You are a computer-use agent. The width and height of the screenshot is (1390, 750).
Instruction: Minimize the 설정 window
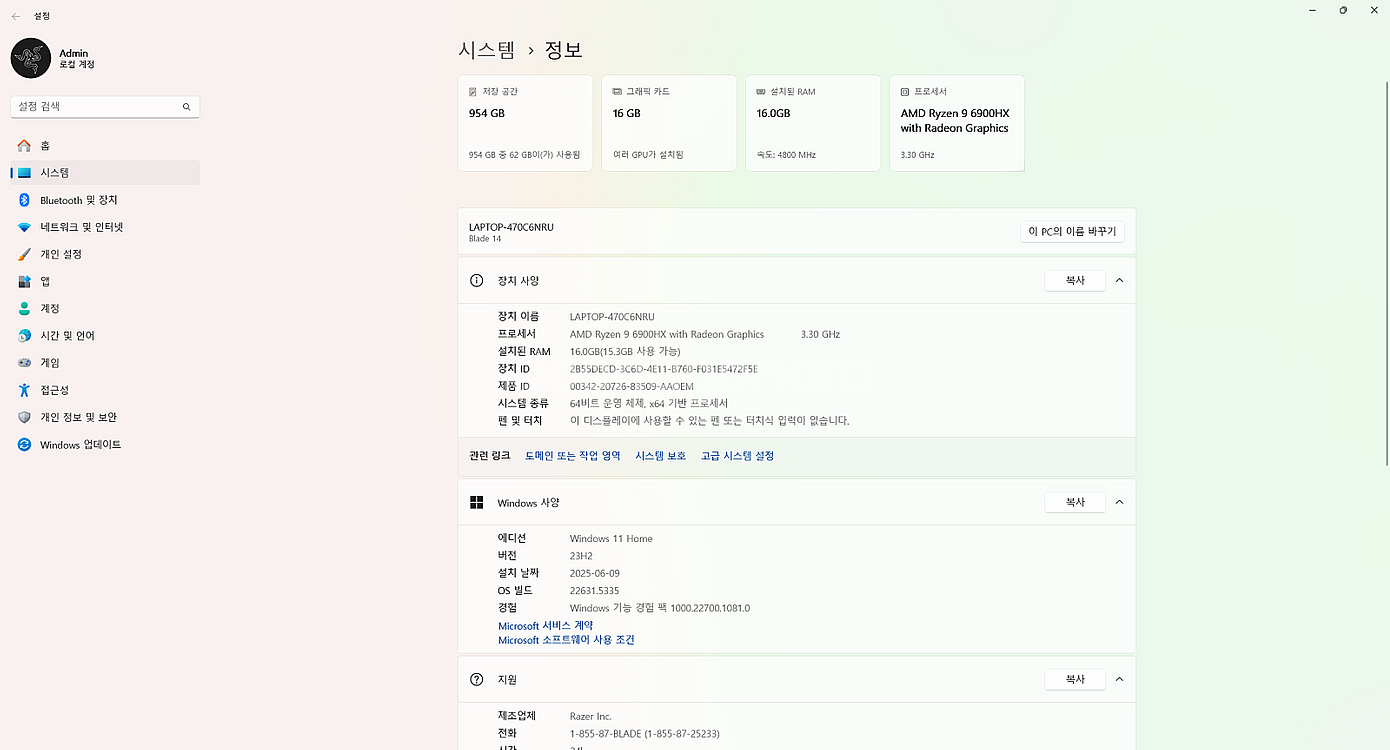click(1312, 10)
